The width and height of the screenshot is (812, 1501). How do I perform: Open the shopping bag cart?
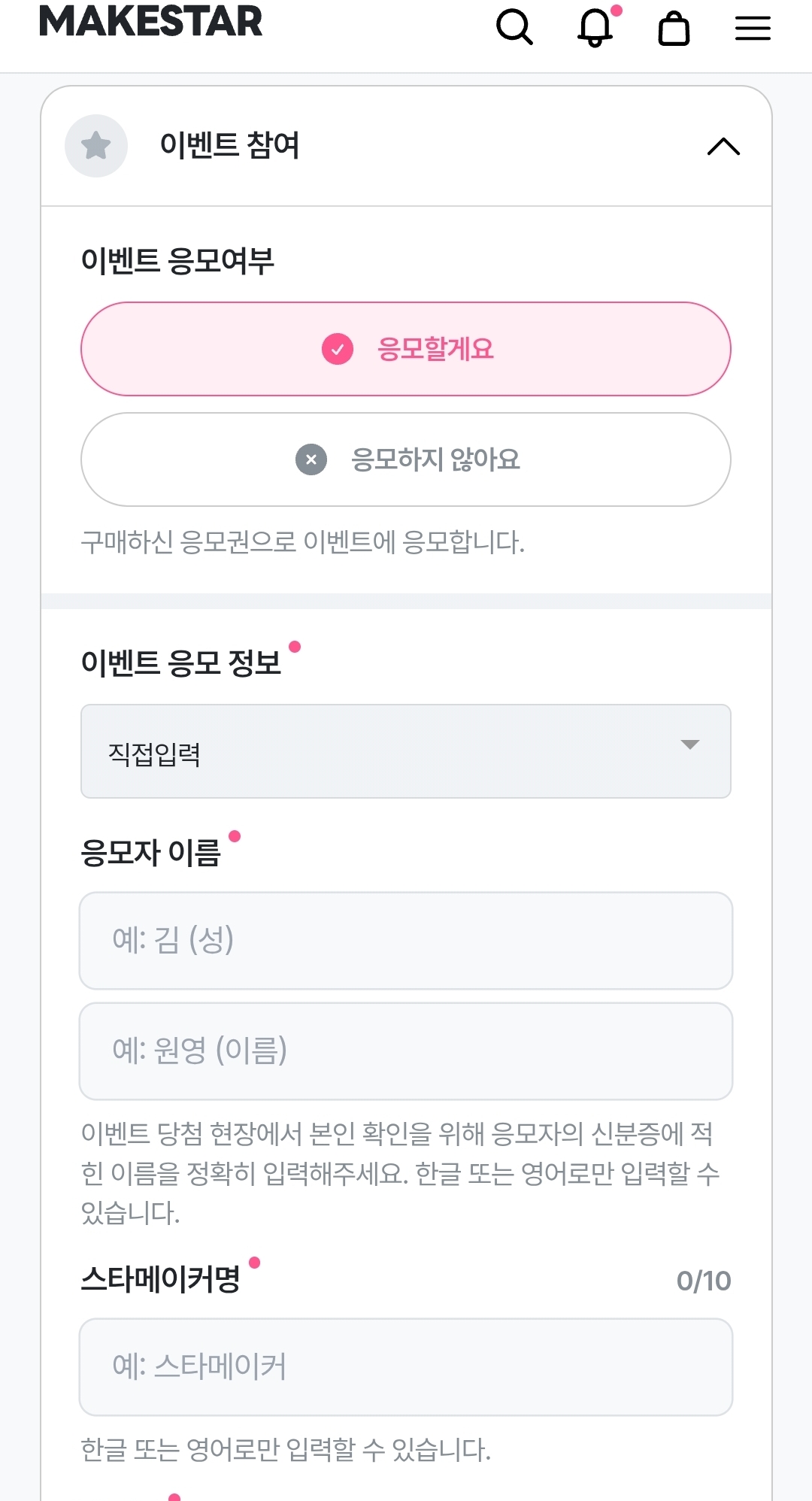click(674, 29)
